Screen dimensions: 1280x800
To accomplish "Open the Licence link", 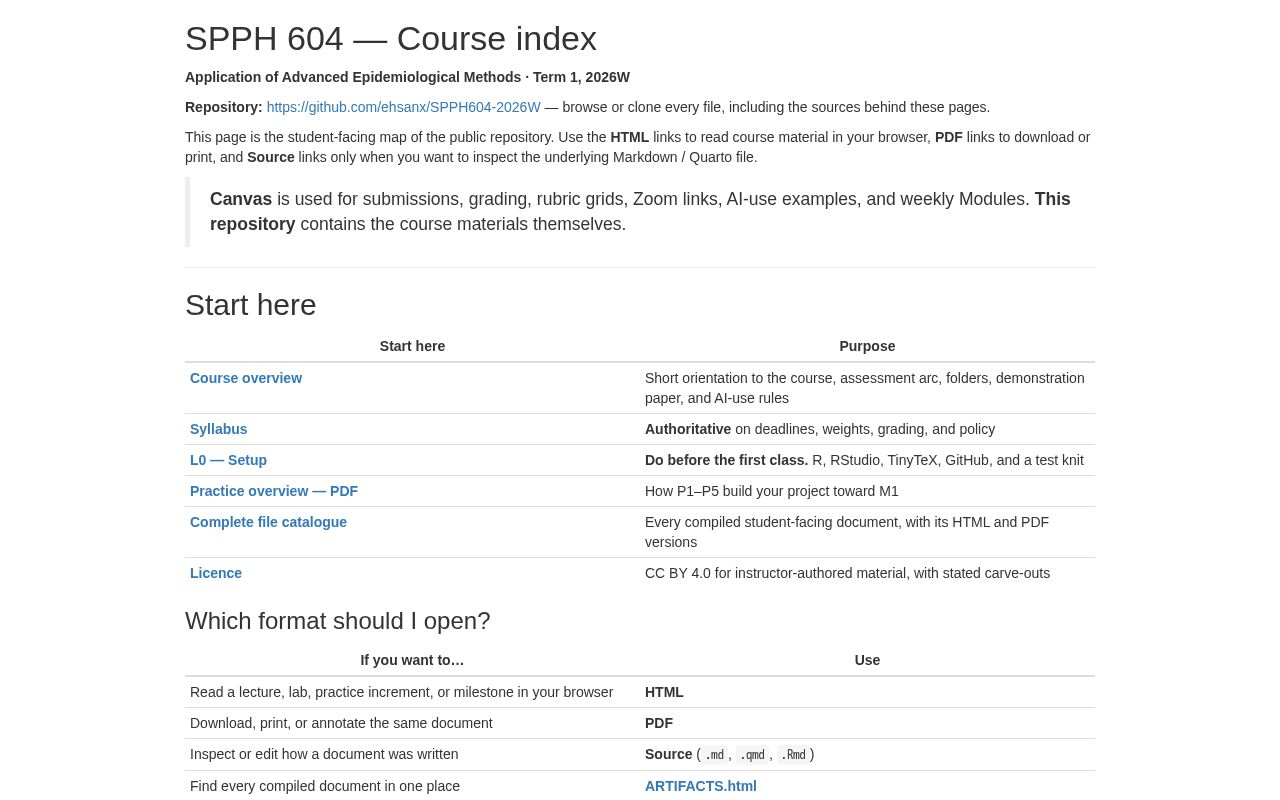I will coord(216,573).
